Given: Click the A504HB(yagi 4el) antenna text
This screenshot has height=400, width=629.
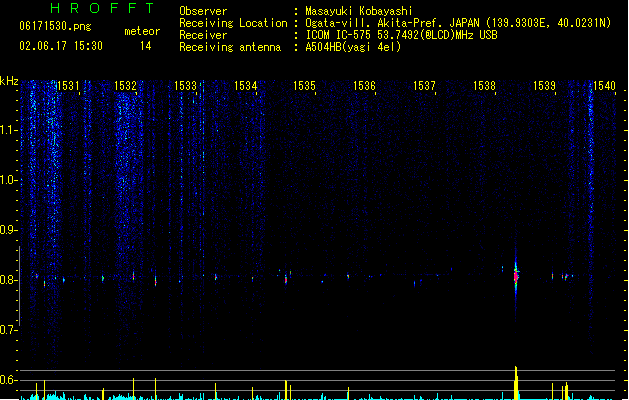Looking at the screenshot, I should (353, 47).
